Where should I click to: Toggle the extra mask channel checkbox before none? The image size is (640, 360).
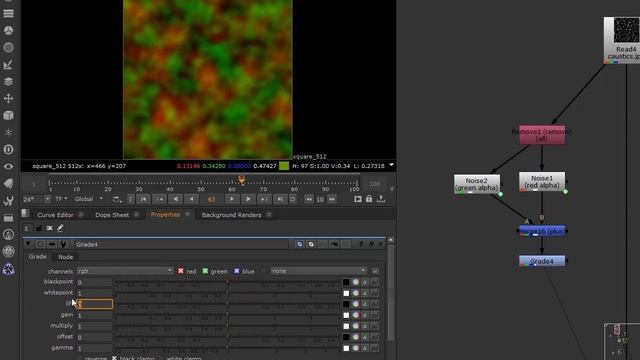(x=263, y=271)
